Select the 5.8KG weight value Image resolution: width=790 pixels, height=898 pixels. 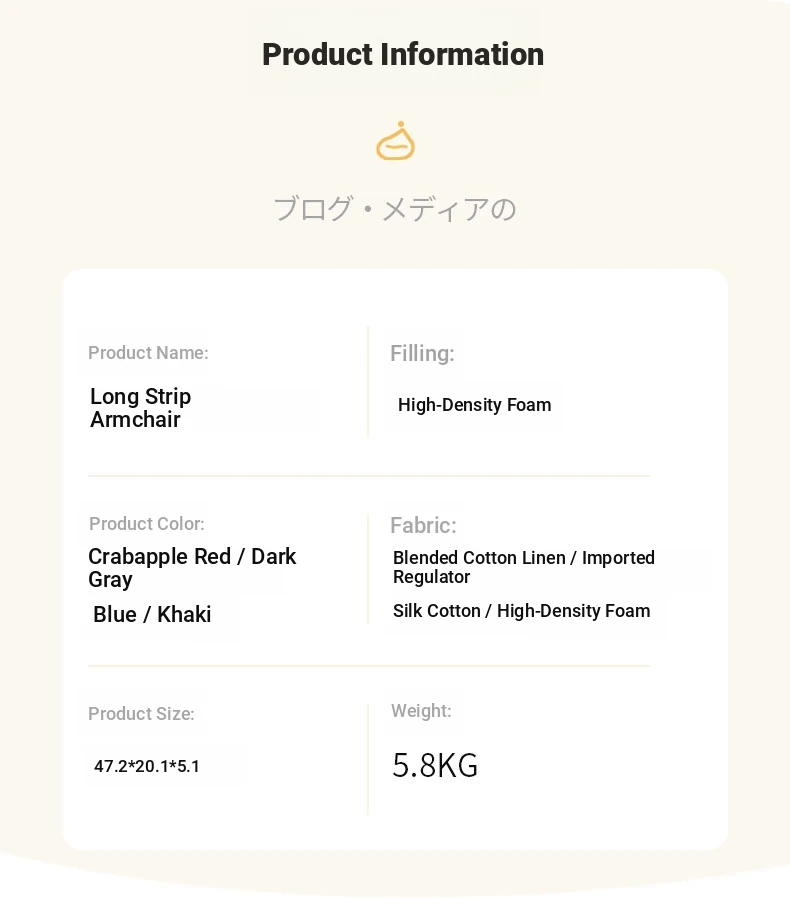tap(435, 765)
